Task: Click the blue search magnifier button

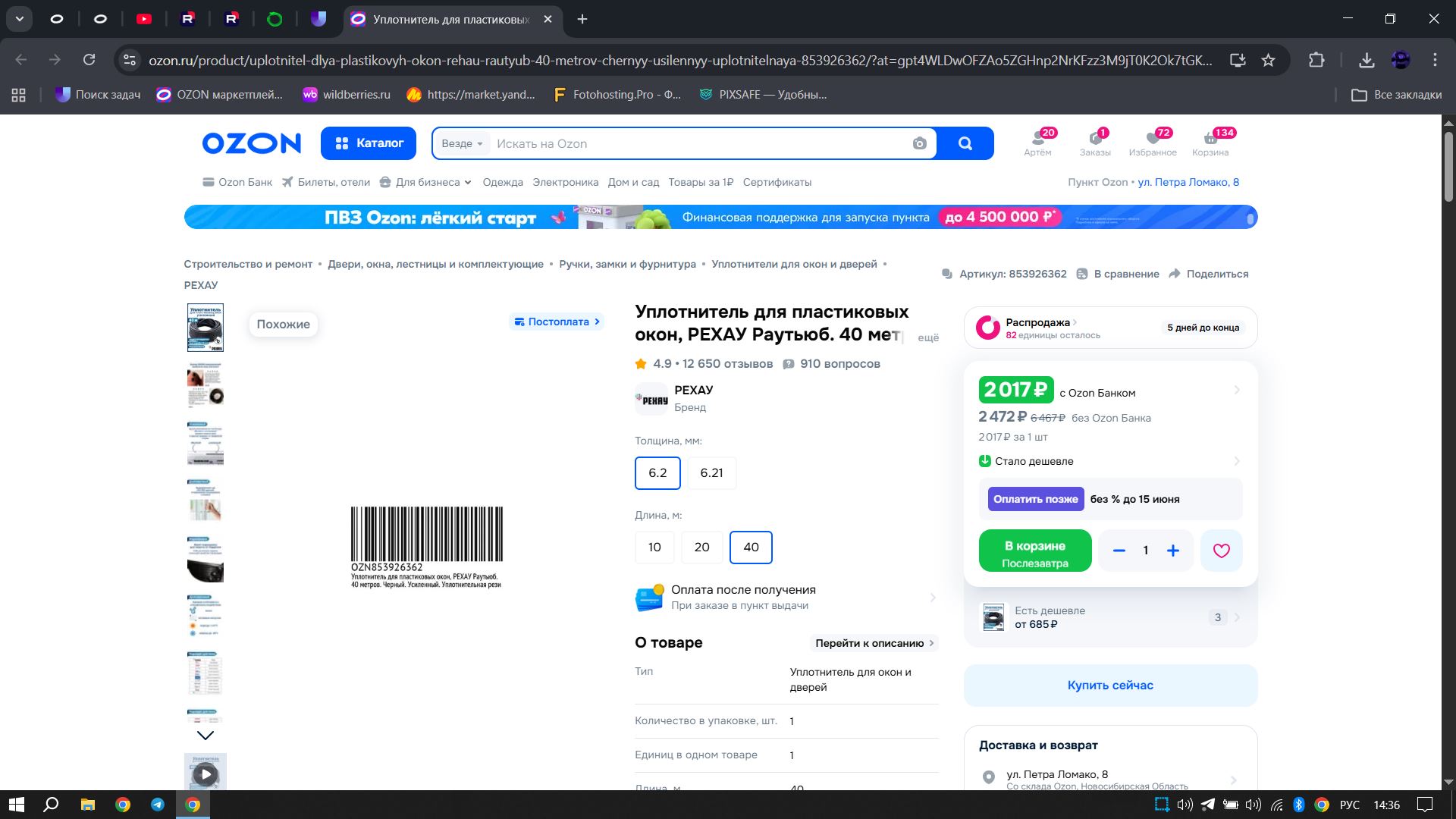Action: click(965, 143)
